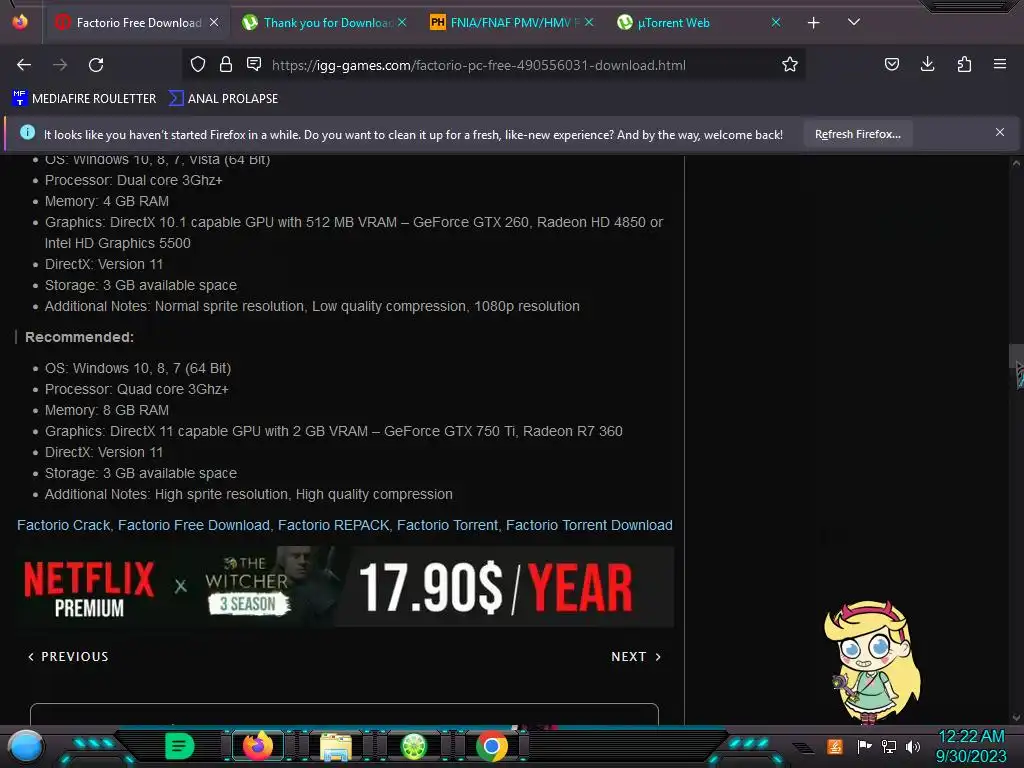Open the extensions puzzle icon
1024x768 pixels.
pyautogui.click(x=964, y=64)
